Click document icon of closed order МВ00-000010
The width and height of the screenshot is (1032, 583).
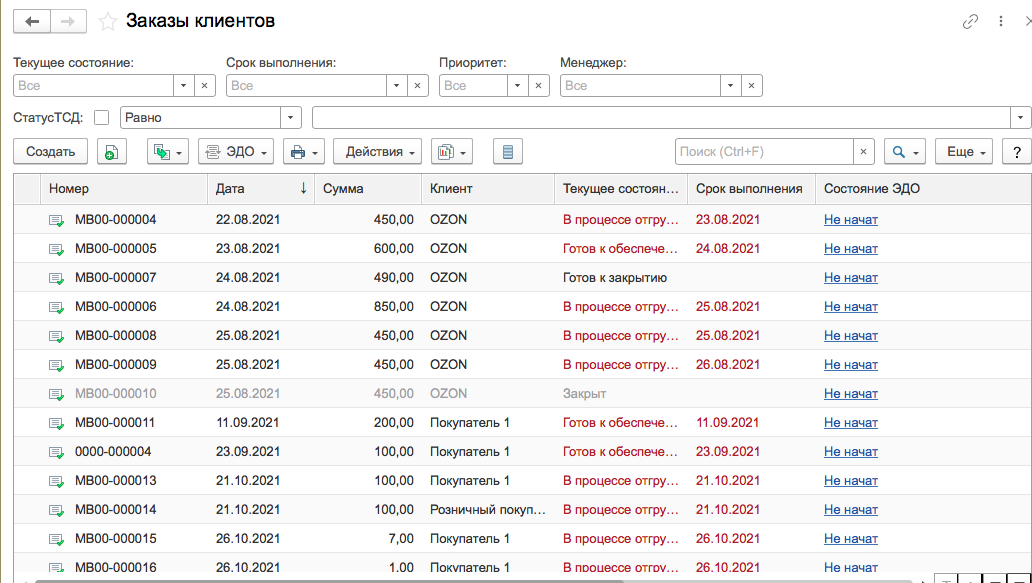pyautogui.click(x=57, y=394)
